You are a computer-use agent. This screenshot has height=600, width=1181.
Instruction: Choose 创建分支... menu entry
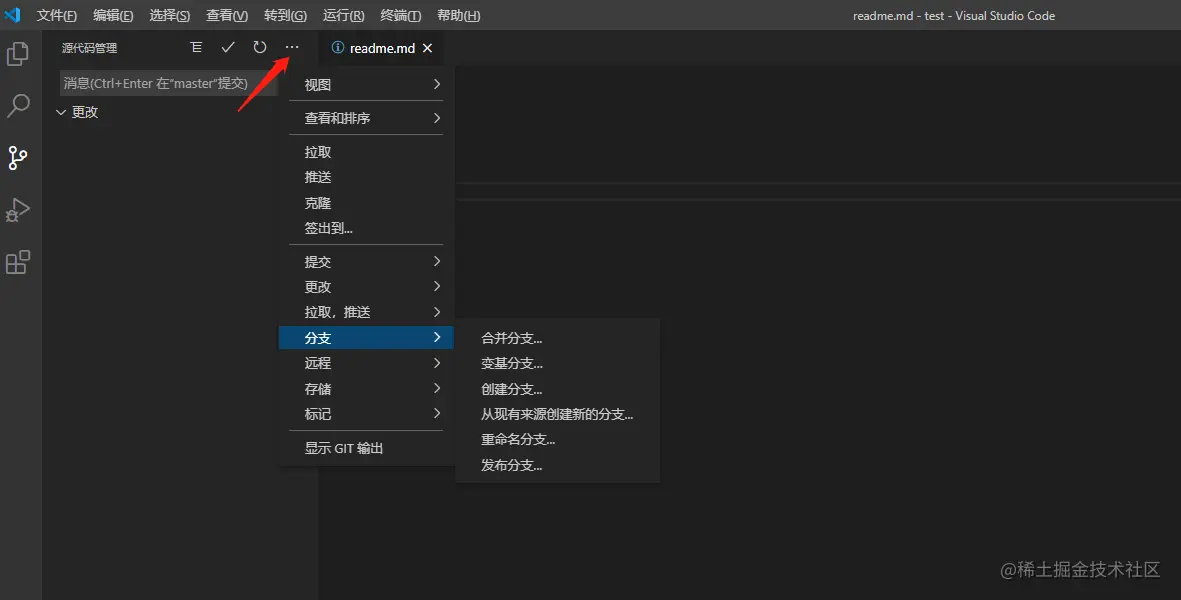[512, 389]
